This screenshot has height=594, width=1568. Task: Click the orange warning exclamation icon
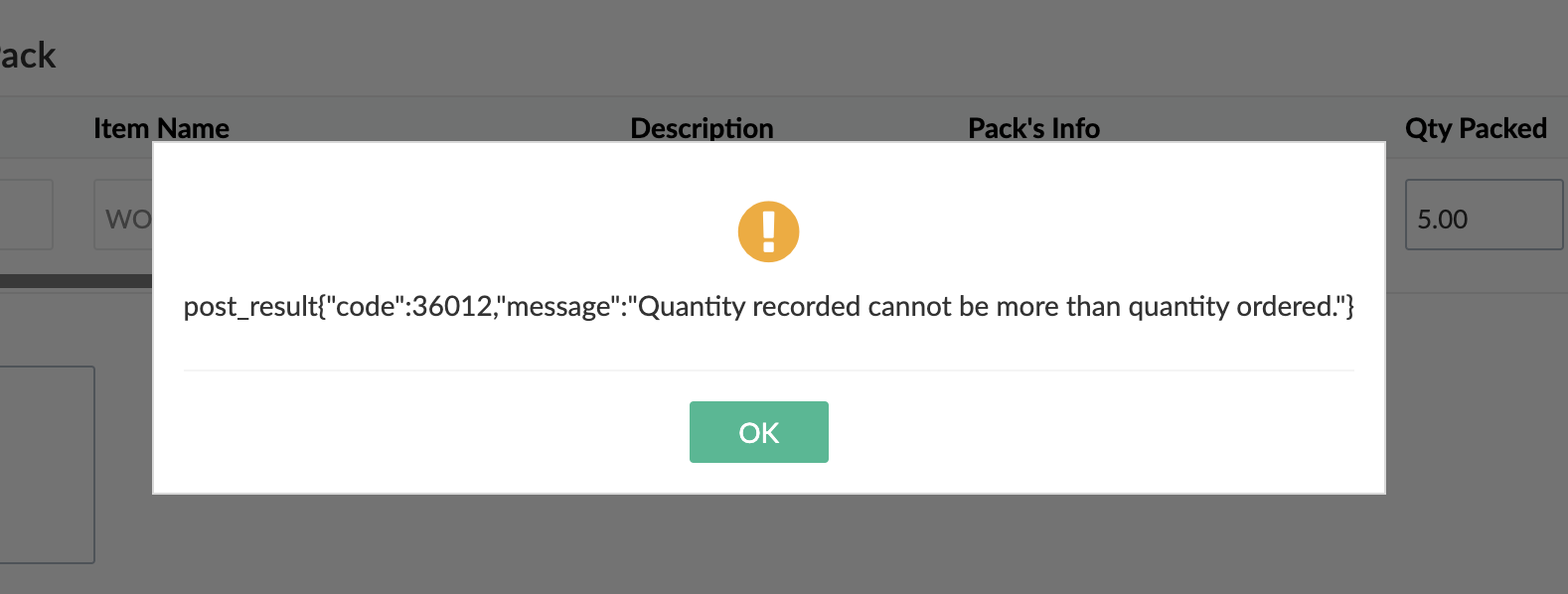tap(768, 231)
